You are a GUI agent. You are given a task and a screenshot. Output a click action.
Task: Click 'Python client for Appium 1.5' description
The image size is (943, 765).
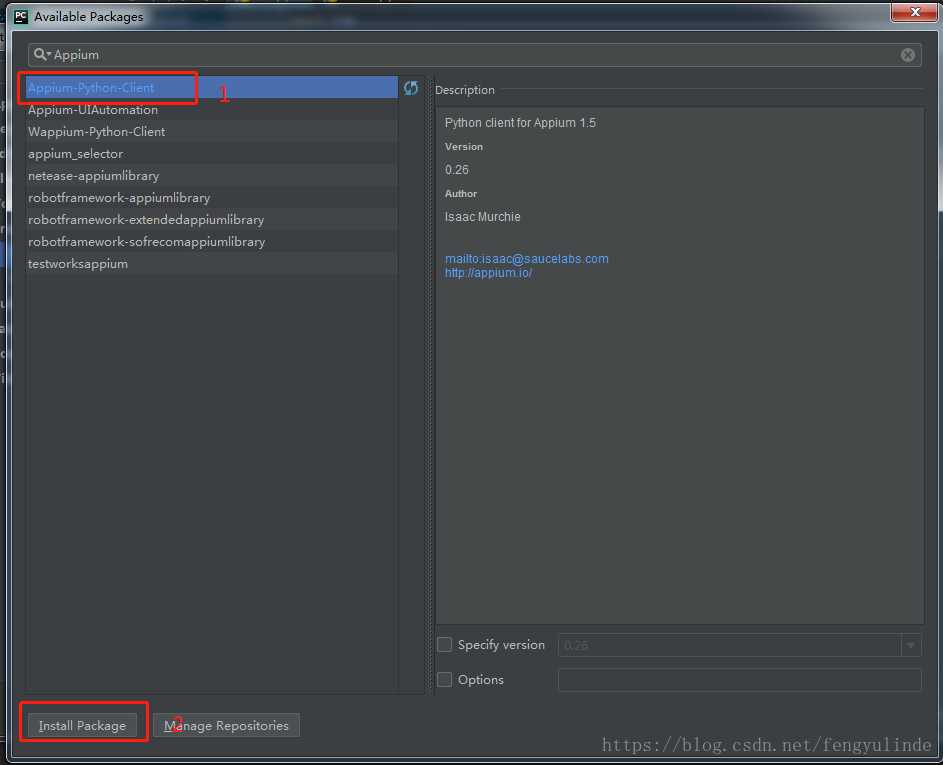pyautogui.click(x=520, y=123)
